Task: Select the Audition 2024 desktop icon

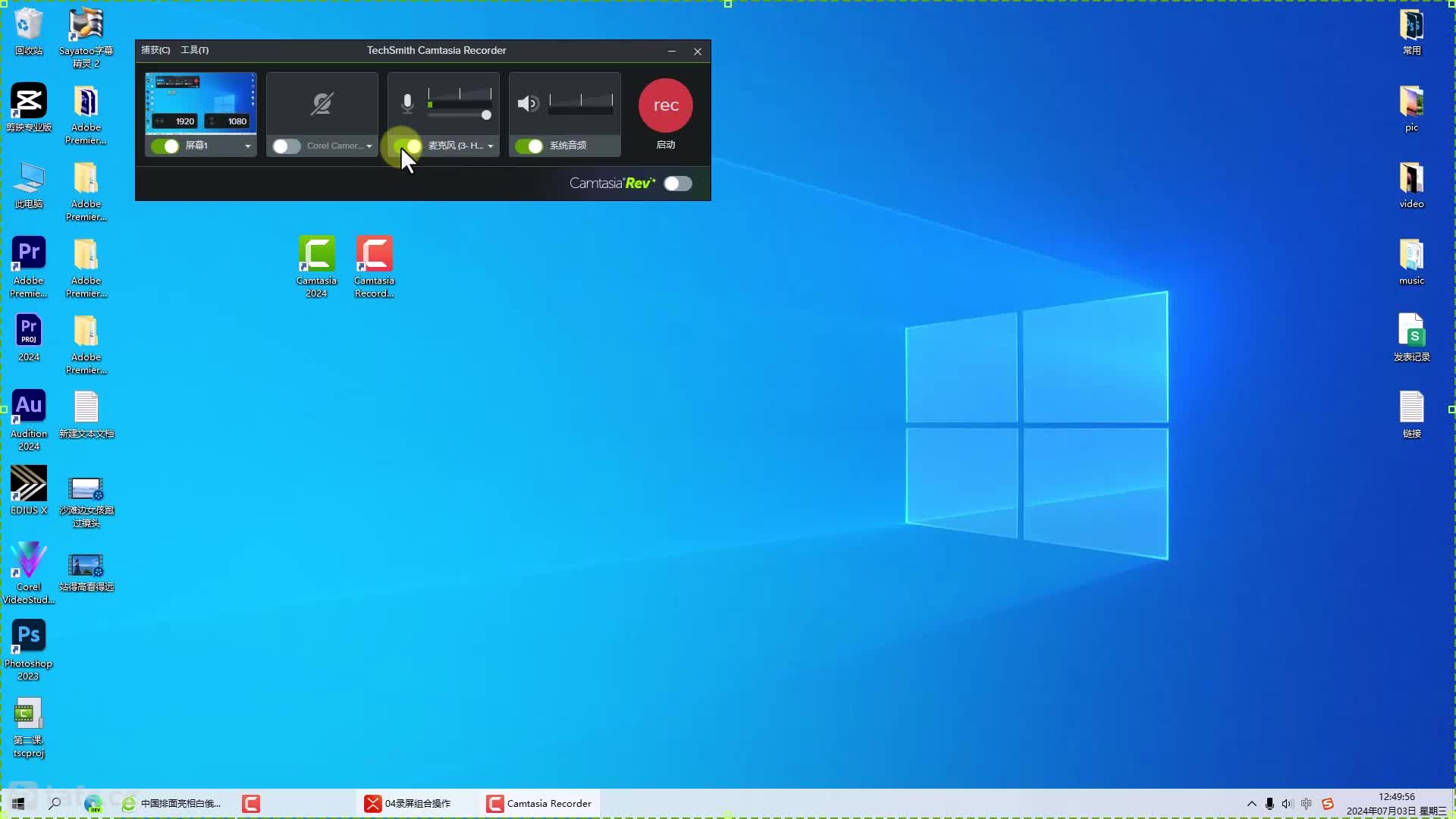Action: coord(29,420)
